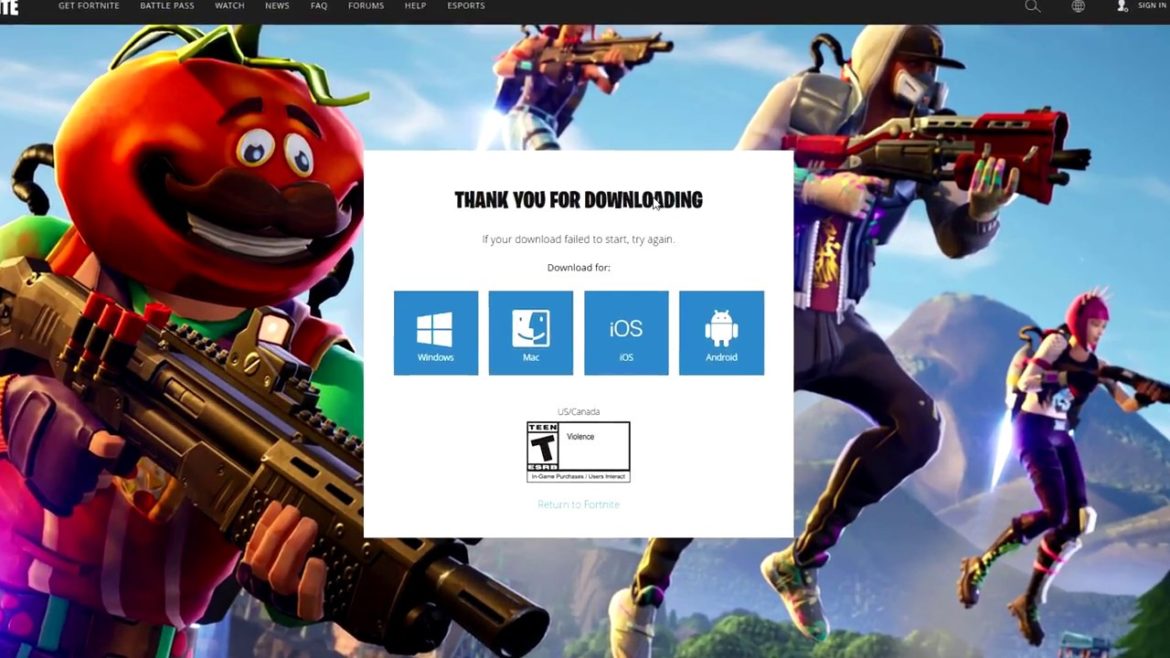Click the user profile icon
This screenshot has height=658, width=1170.
[x=1122, y=6]
